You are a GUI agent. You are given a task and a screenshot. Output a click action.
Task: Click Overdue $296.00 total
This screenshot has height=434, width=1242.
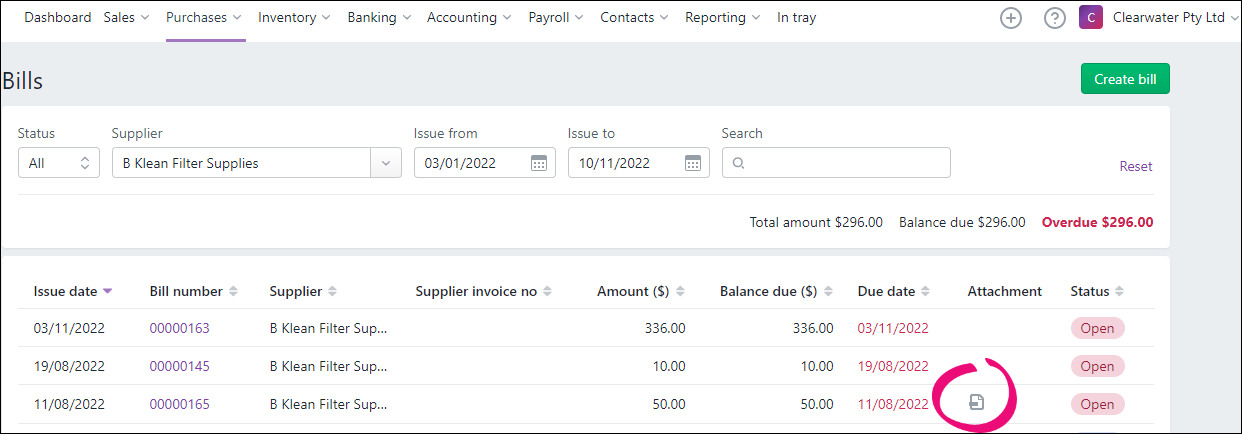[x=1097, y=222]
